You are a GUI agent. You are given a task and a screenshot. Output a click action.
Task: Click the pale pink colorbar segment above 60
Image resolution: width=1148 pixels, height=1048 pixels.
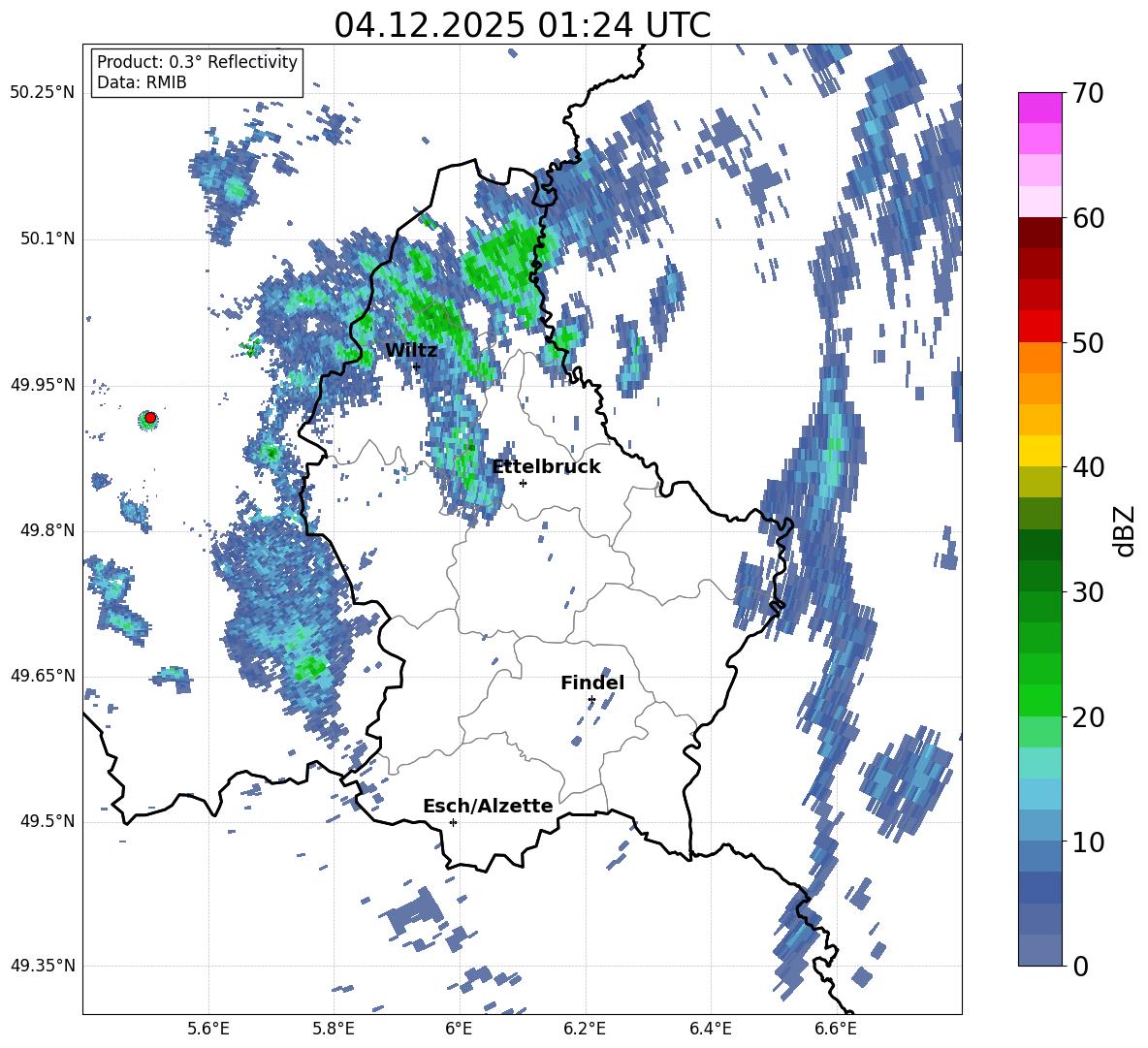click(1039, 202)
